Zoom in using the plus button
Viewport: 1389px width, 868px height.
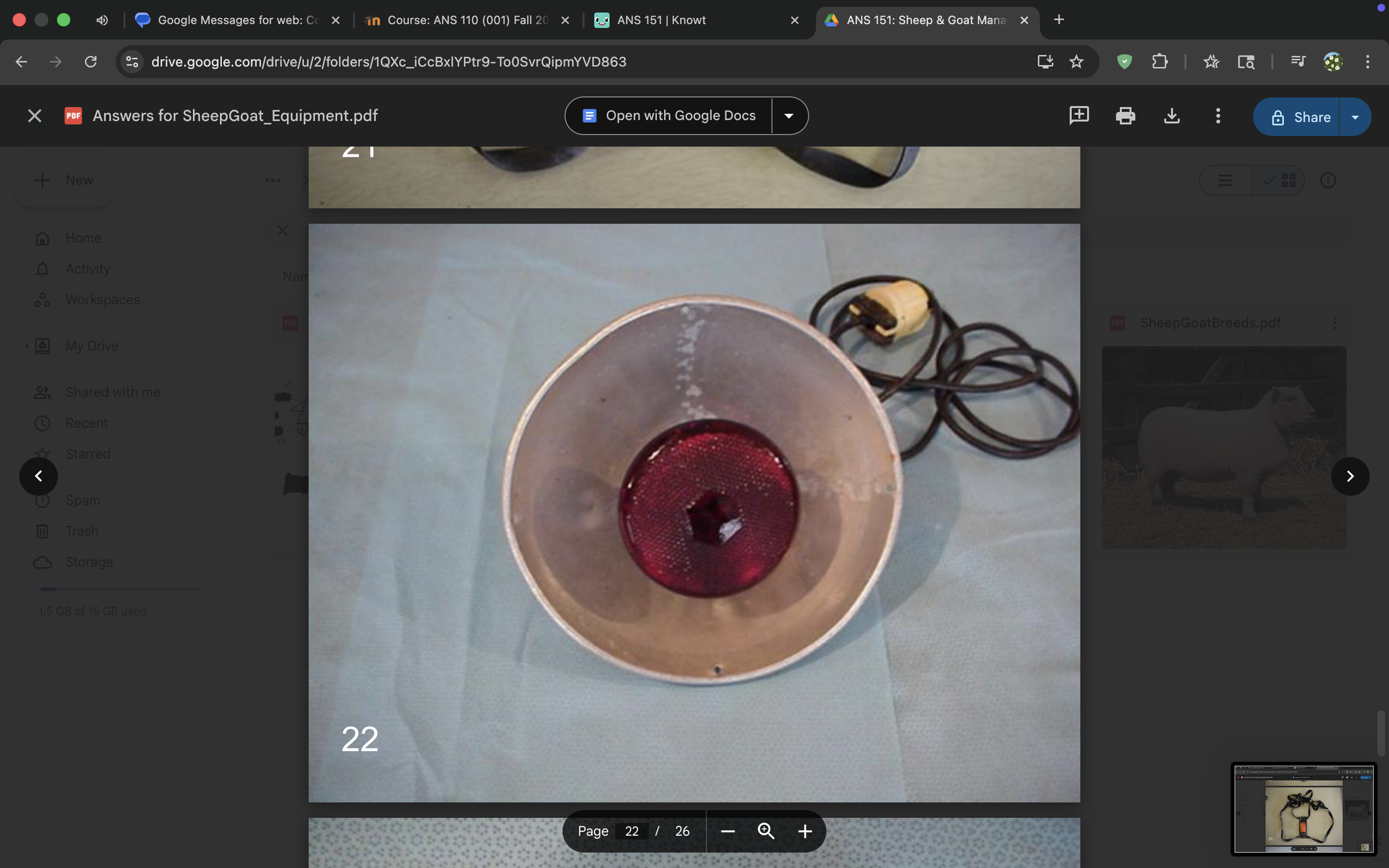coord(804,831)
